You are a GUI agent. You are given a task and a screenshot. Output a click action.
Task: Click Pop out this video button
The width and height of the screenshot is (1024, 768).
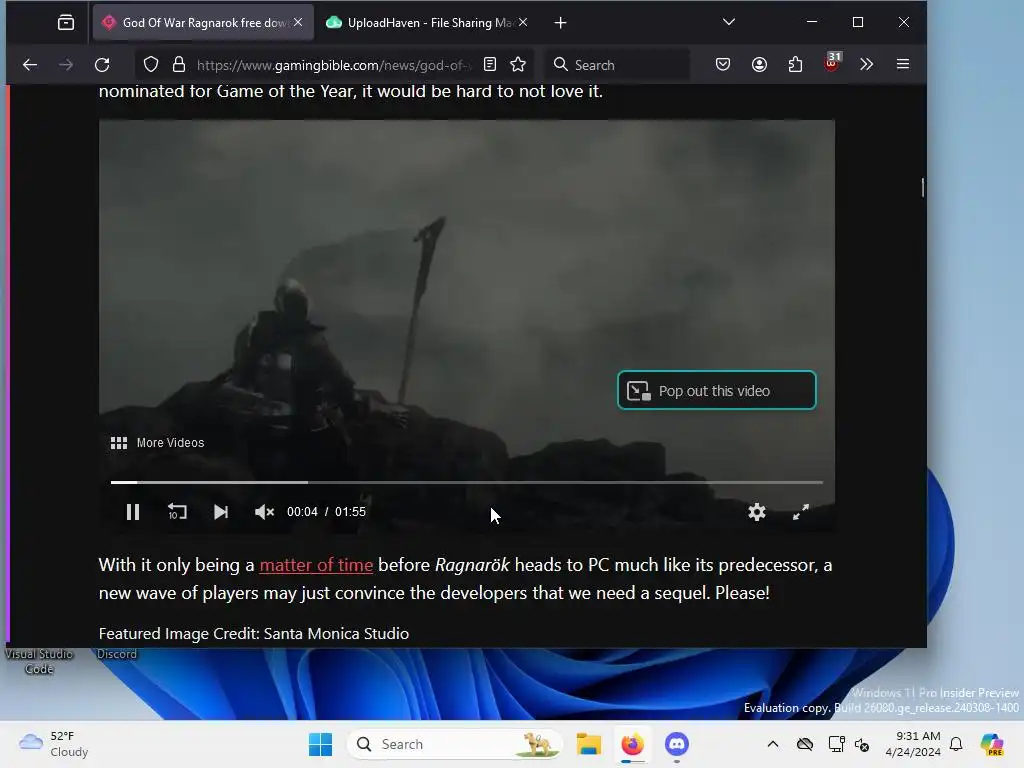coord(716,391)
